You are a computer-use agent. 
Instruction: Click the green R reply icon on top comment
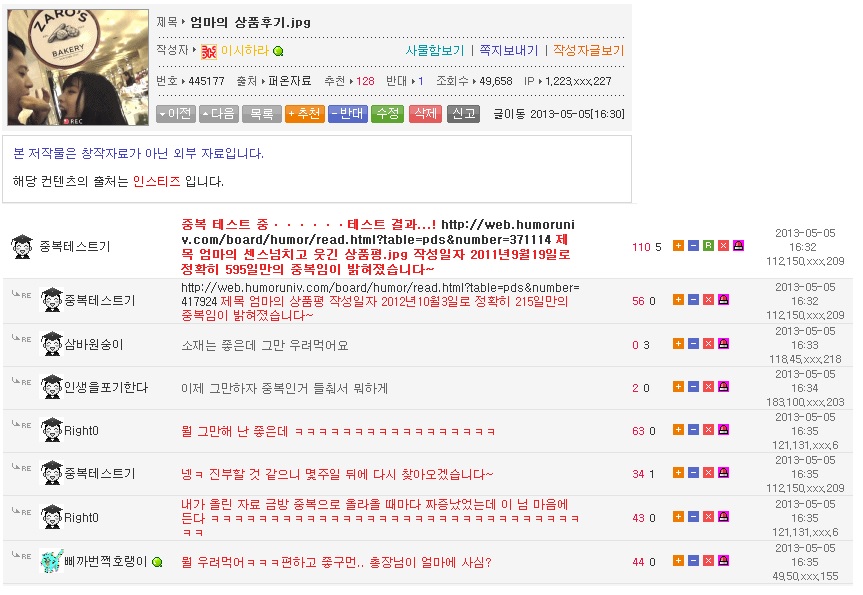click(x=708, y=246)
